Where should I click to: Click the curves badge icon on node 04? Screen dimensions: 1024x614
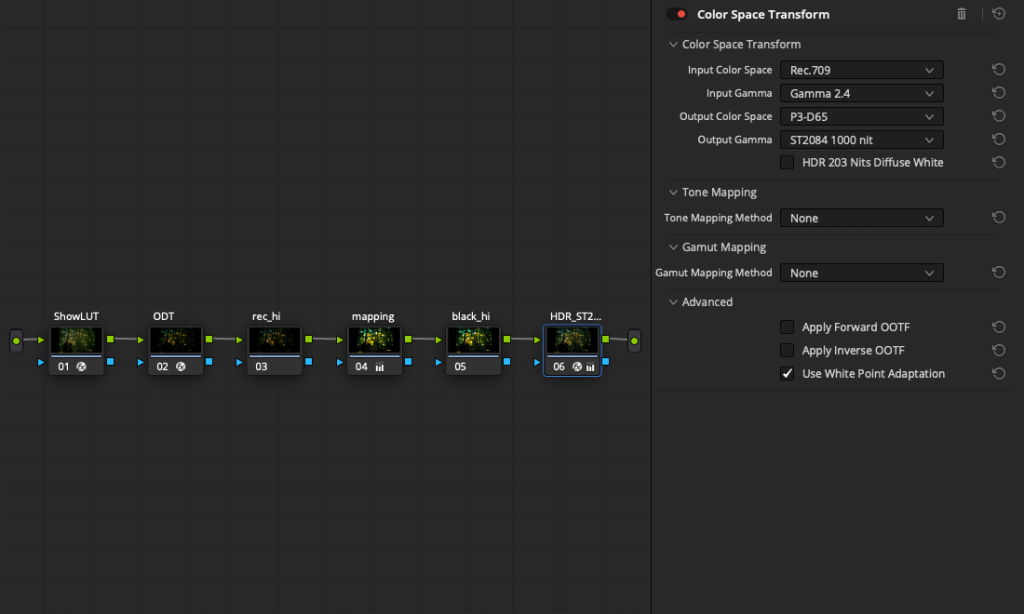pyautogui.click(x=379, y=367)
